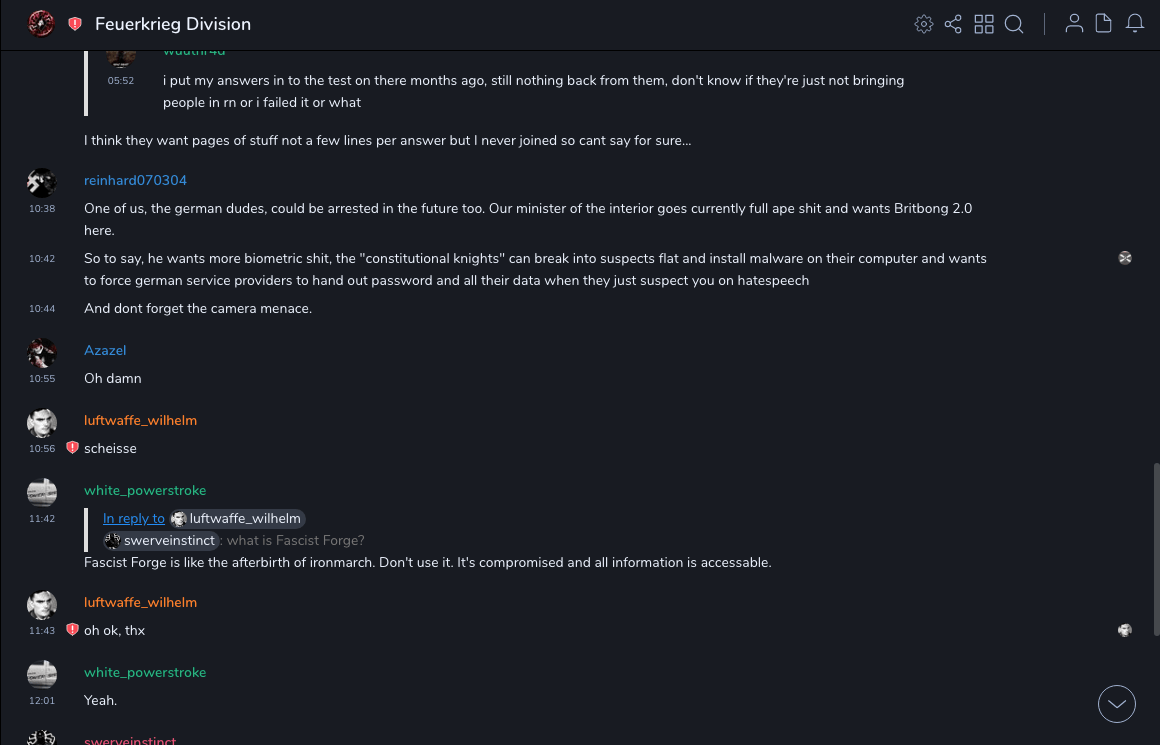
Task: Jump to latest messages with the down-arrow button
Action: 1117,704
